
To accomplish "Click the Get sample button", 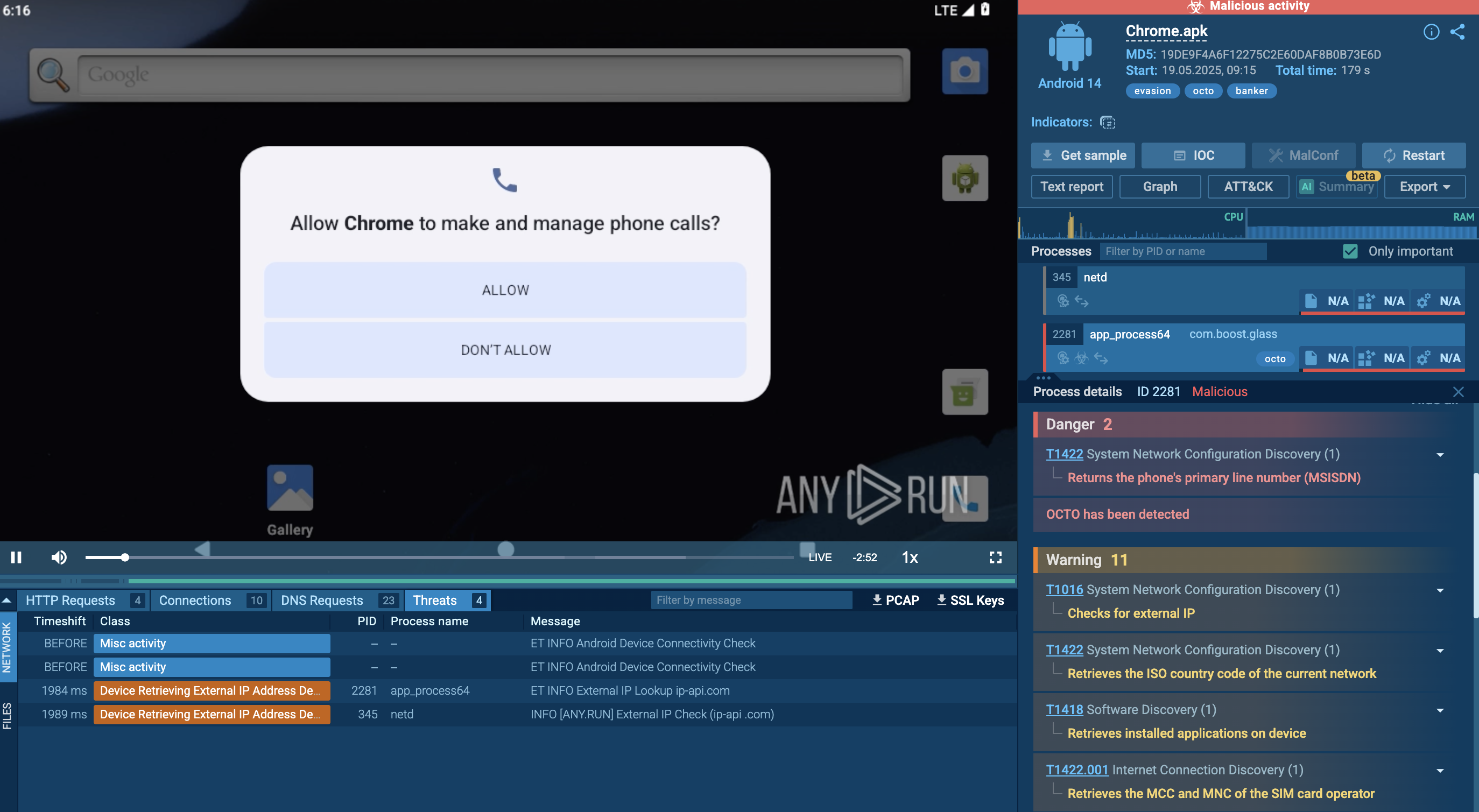I will tap(1083, 156).
